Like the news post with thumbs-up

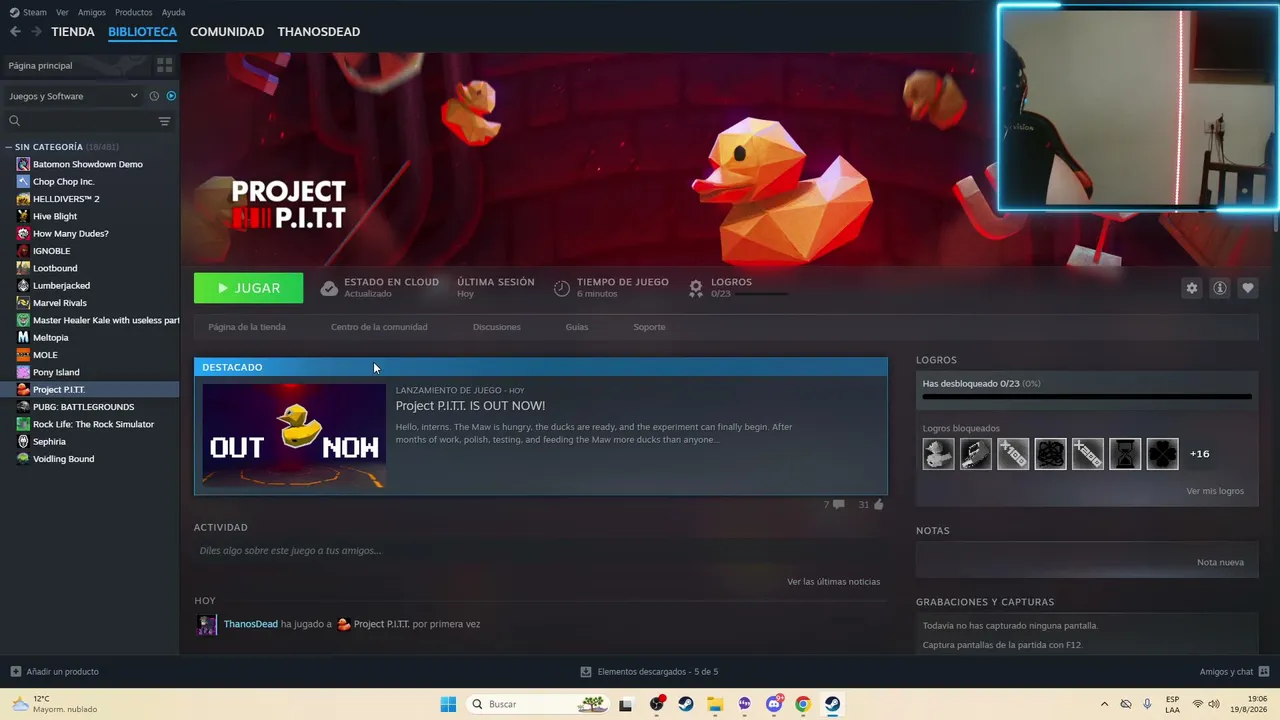pos(878,504)
